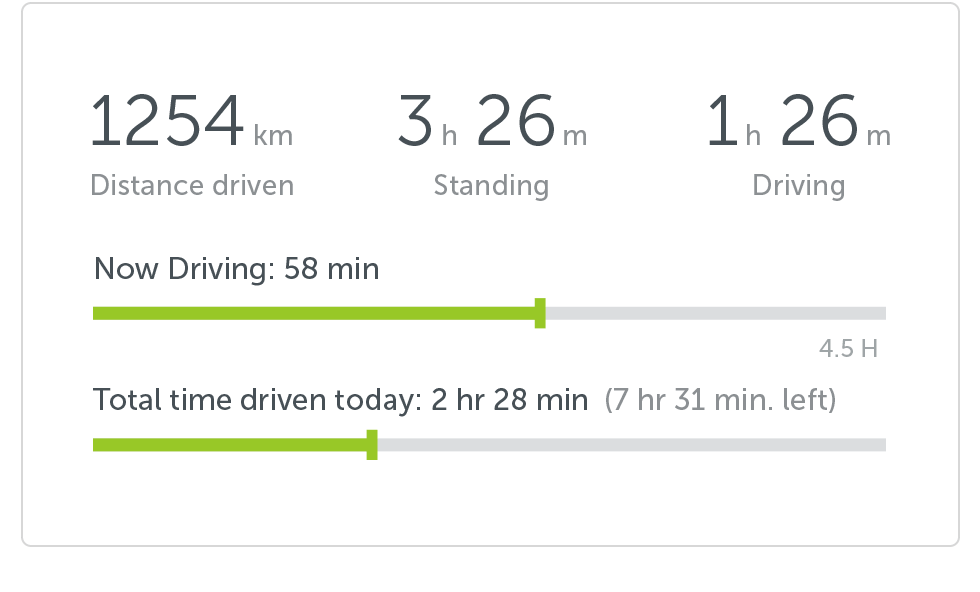Click the Now Driving: 58 min text
The image size is (980, 592).
(236, 269)
